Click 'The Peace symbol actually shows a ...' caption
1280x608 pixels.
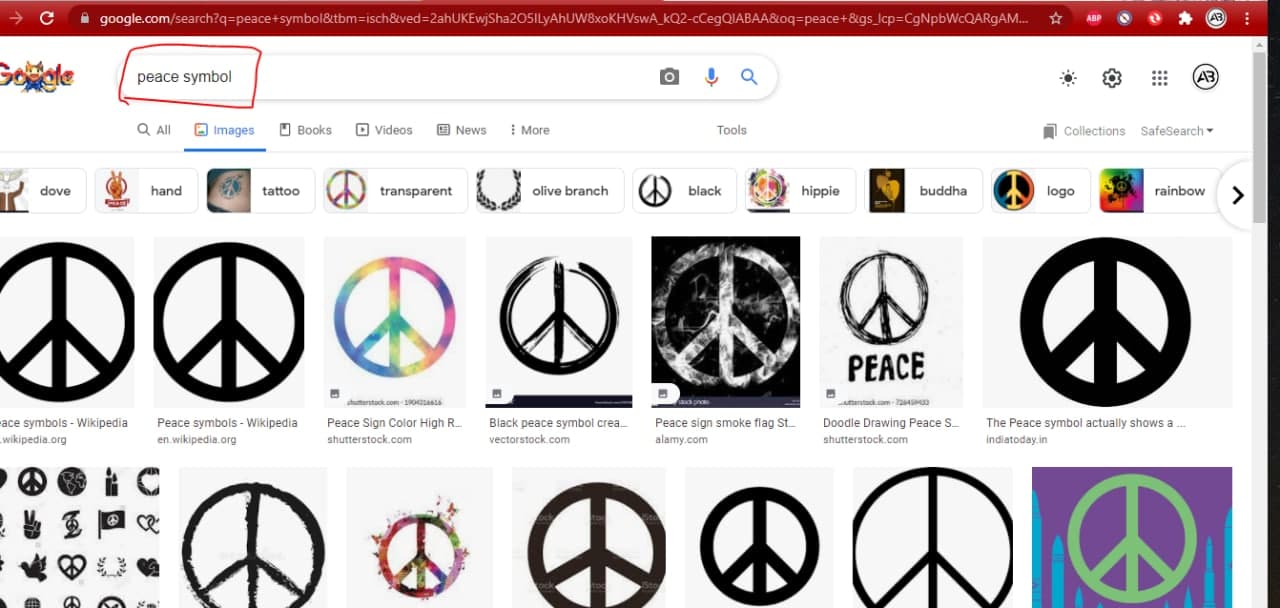1085,423
